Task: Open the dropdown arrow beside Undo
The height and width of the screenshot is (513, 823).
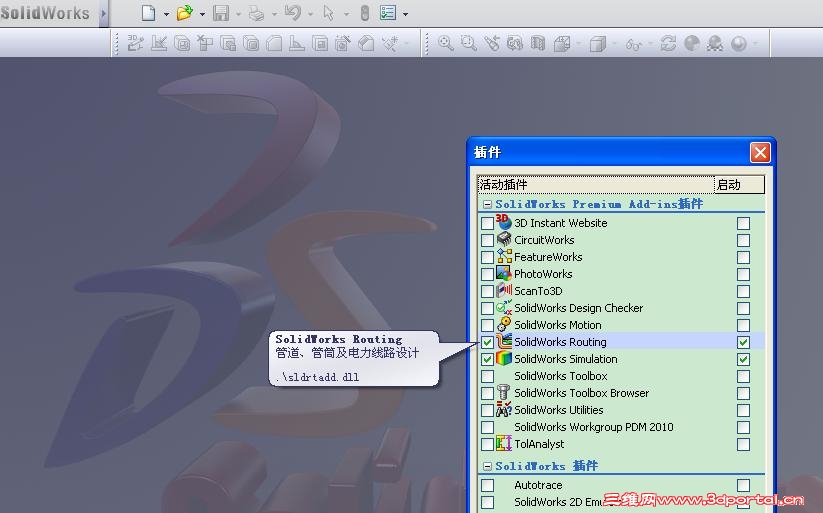Action: pos(310,14)
